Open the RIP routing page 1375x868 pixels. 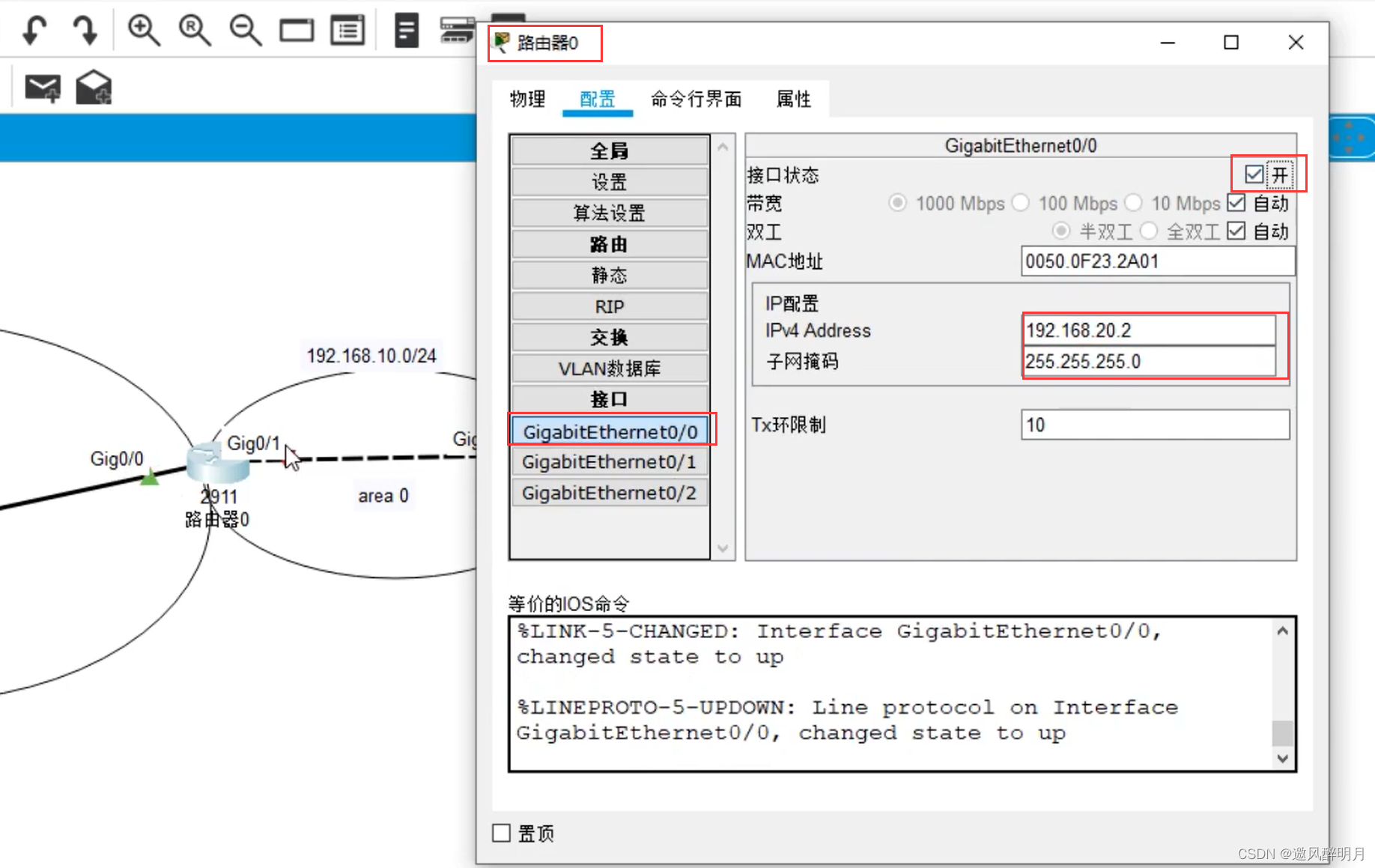(x=610, y=306)
